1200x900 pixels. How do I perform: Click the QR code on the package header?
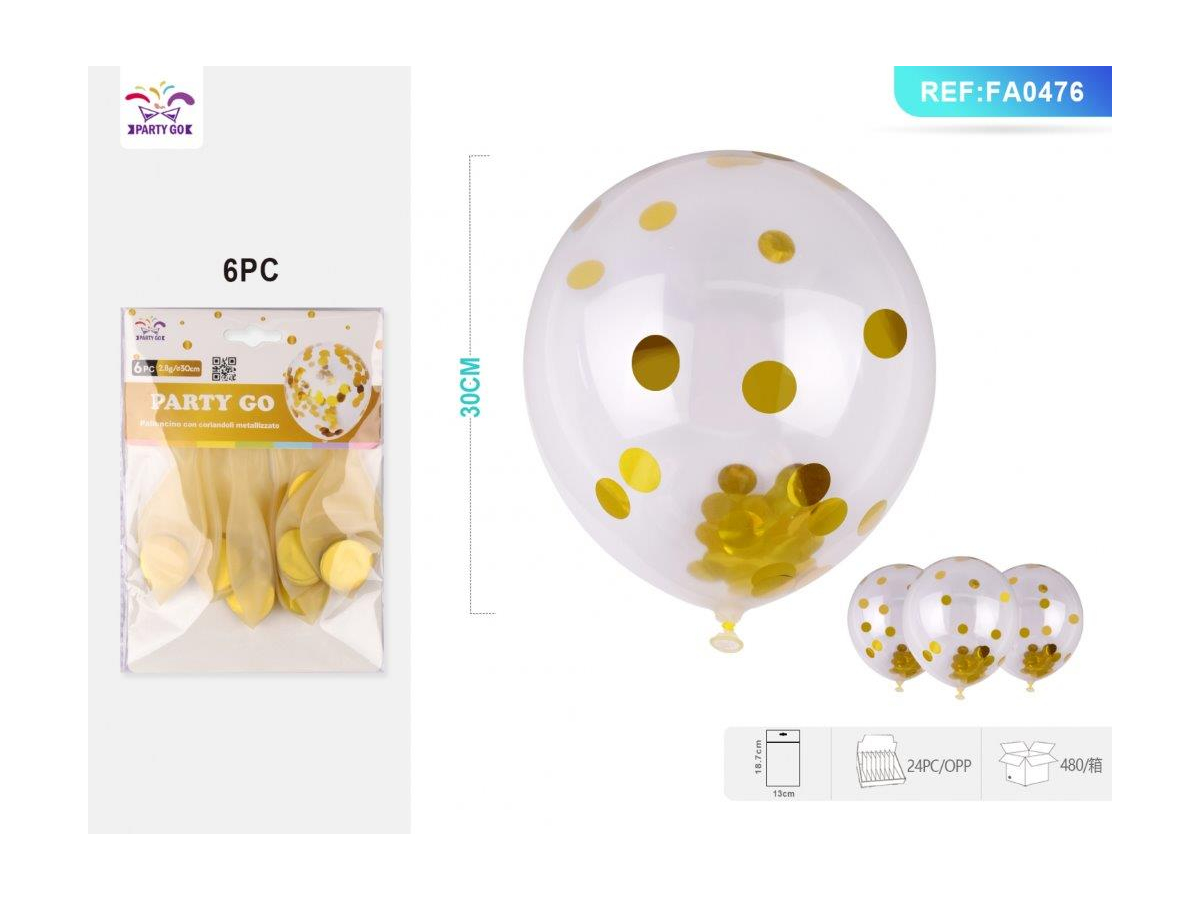pos(225,368)
